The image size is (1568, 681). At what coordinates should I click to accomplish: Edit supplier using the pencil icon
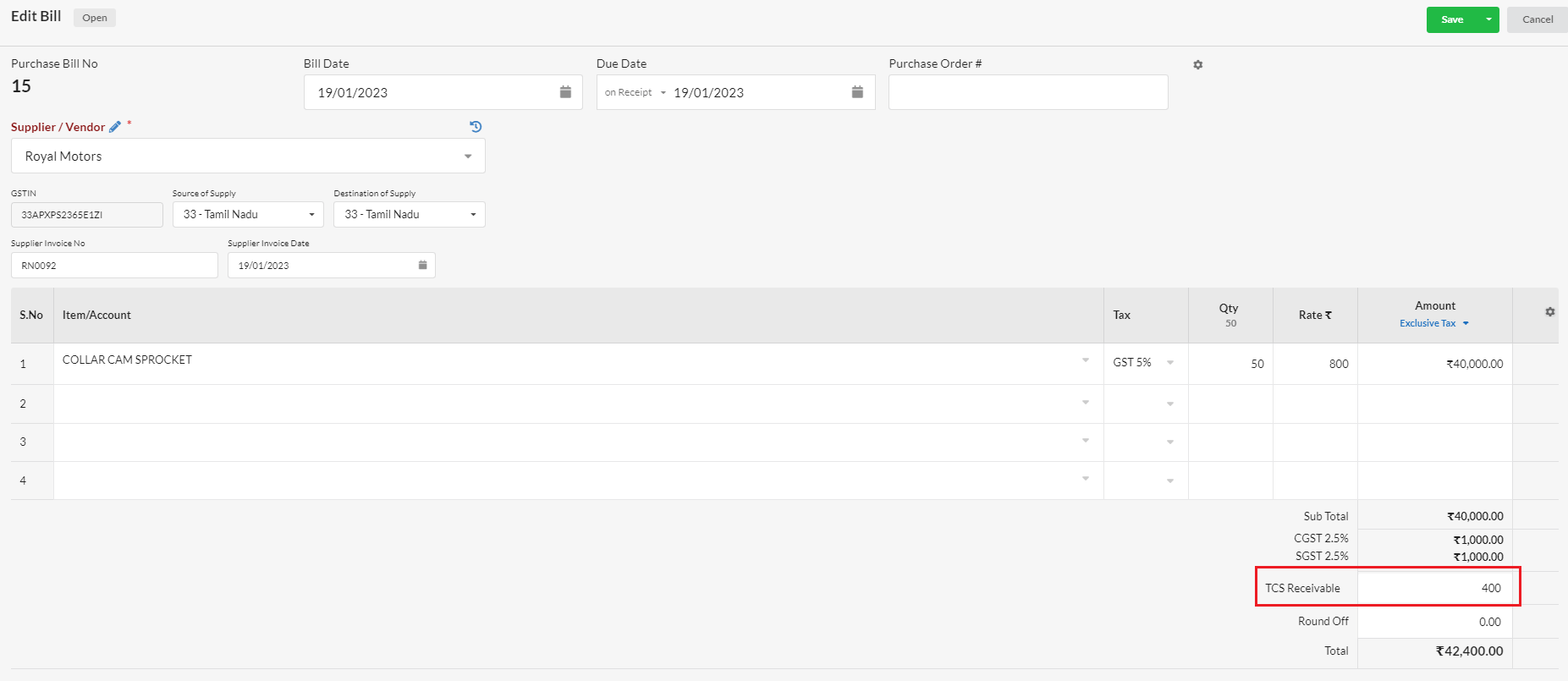[115, 127]
